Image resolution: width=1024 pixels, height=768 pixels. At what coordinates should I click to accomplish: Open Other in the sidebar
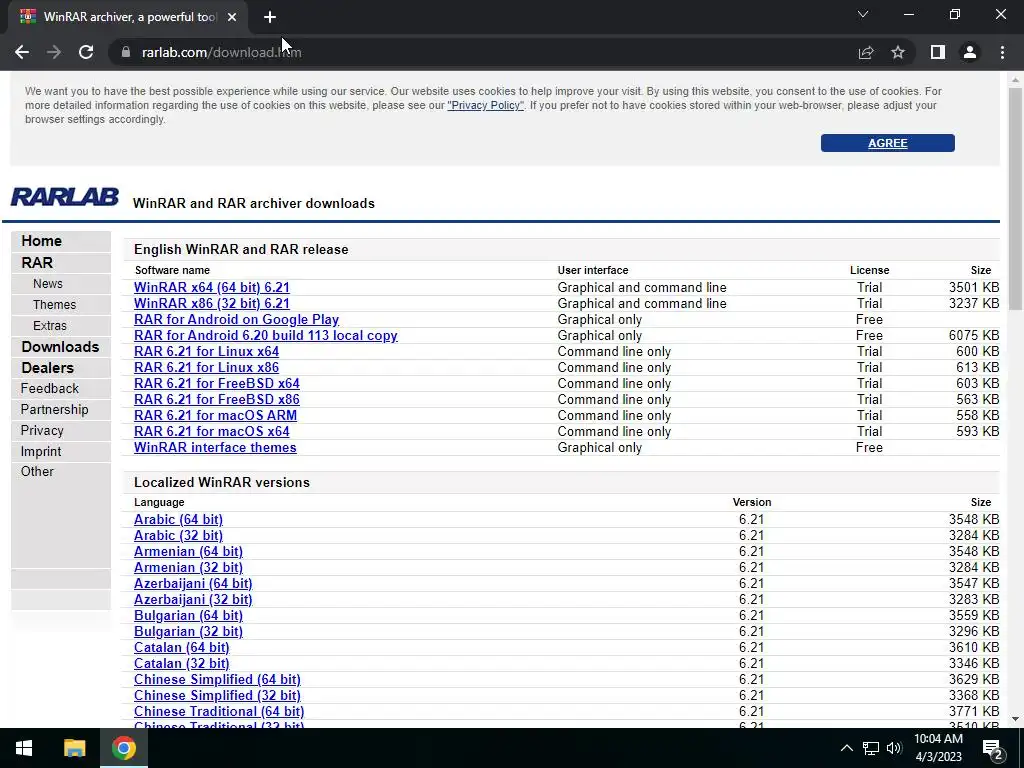coord(37,472)
